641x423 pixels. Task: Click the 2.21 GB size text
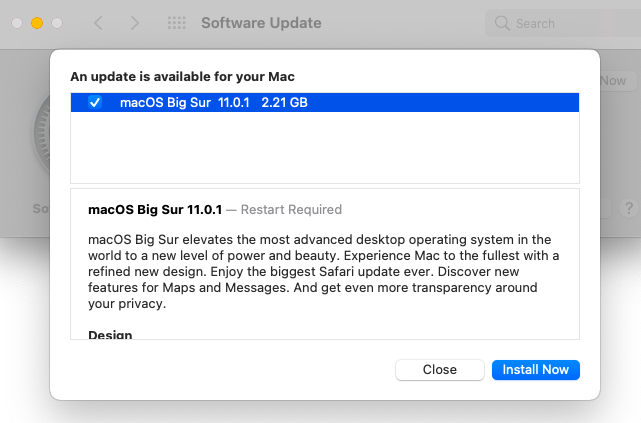pyautogui.click(x=285, y=102)
